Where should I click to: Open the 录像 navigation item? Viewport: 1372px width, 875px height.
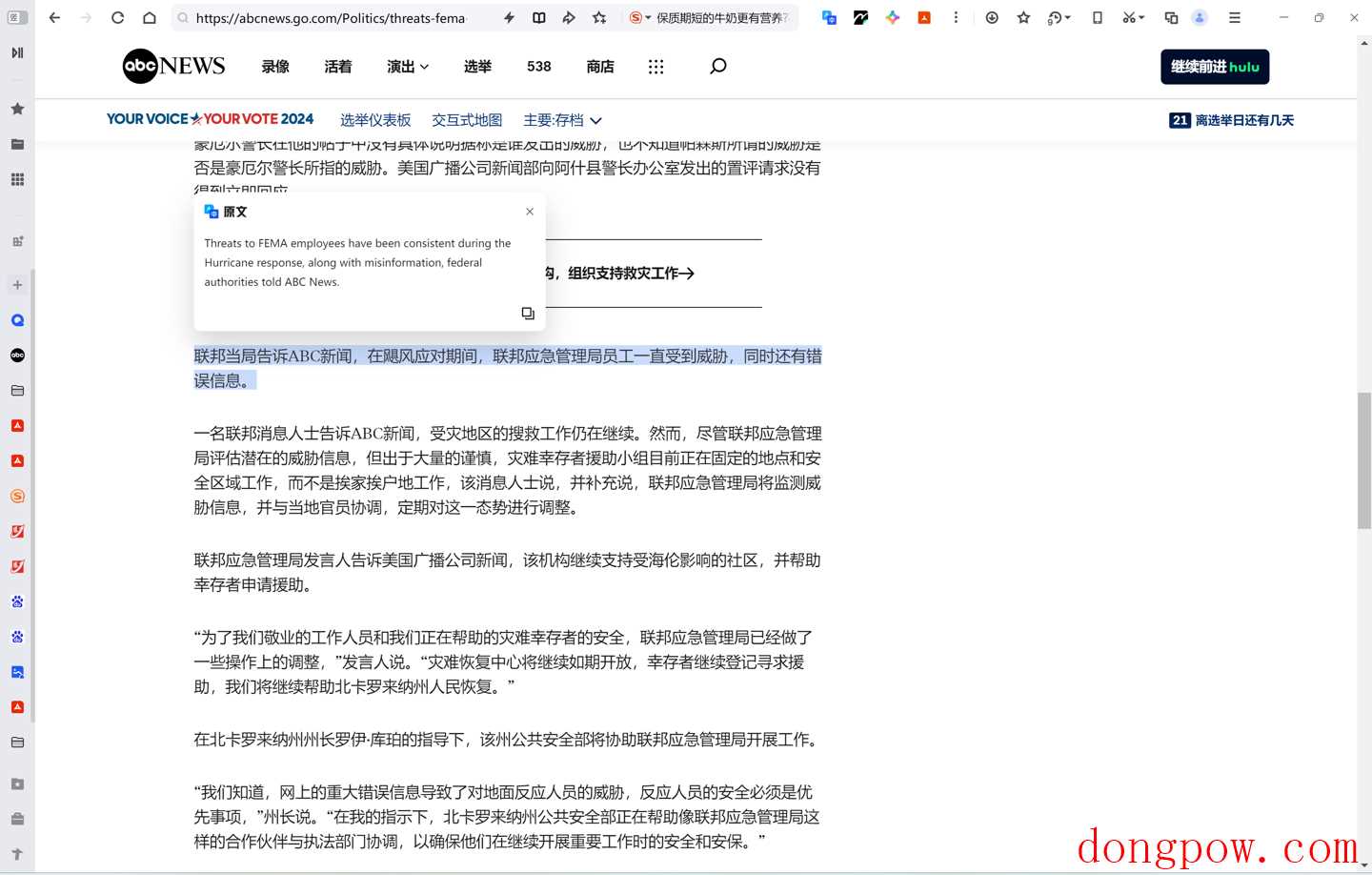(275, 67)
